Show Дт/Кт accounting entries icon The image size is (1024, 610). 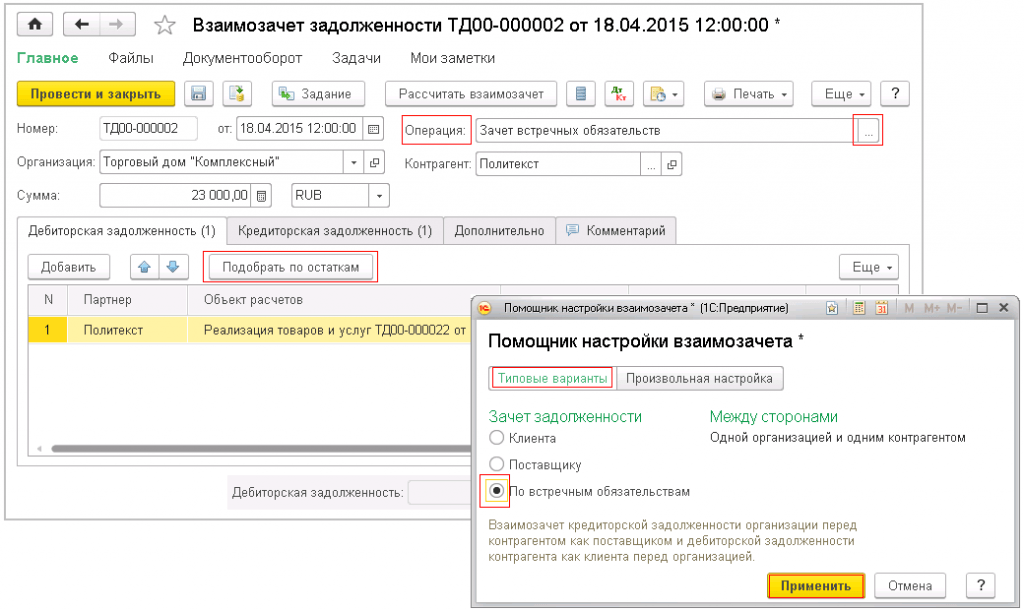[619, 94]
